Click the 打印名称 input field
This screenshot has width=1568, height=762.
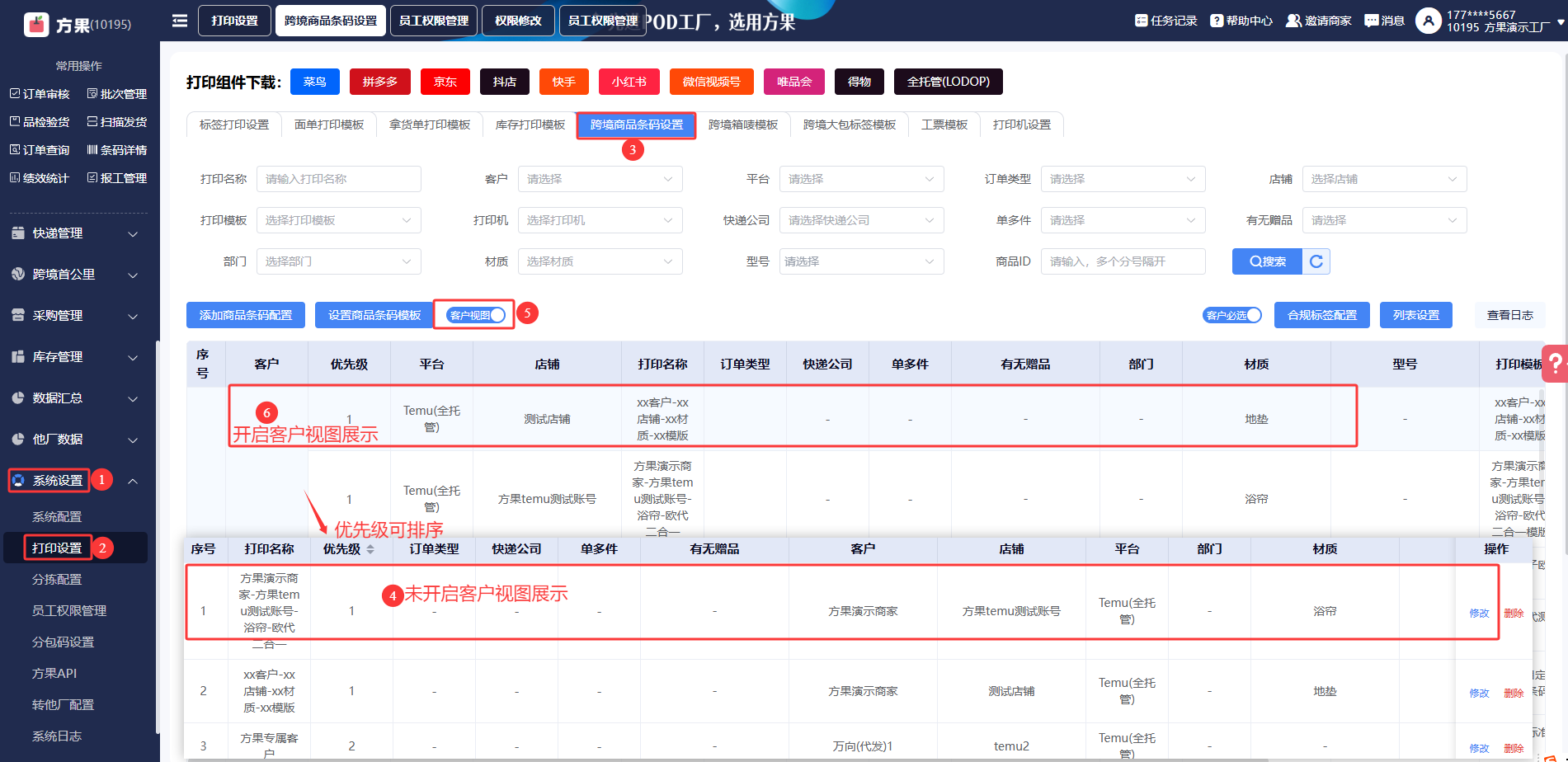[338, 179]
